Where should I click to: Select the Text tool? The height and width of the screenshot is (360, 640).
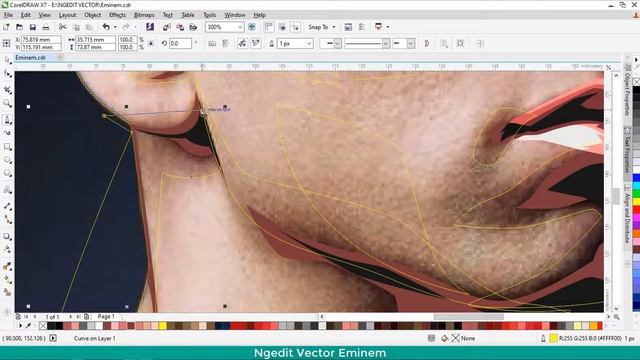tap(7, 190)
